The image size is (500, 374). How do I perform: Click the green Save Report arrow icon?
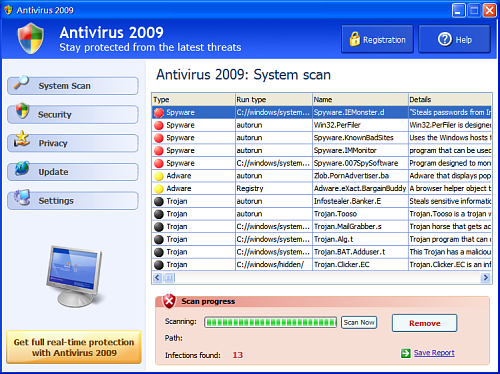click(406, 353)
